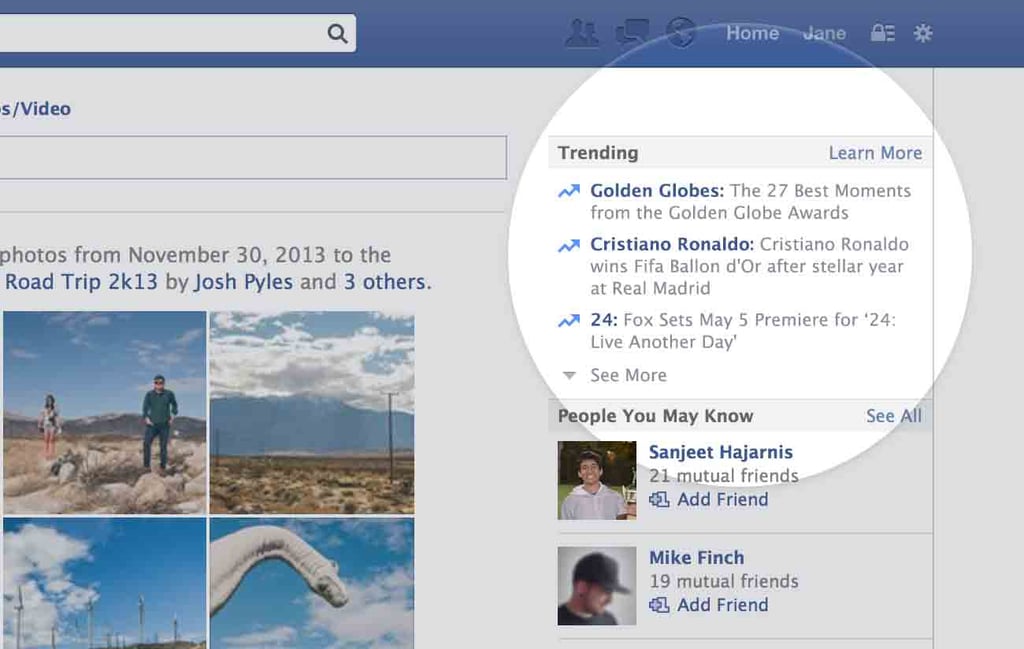Open notifications globe icon
The width and height of the screenshot is (1024, 649).
[680, 32]
